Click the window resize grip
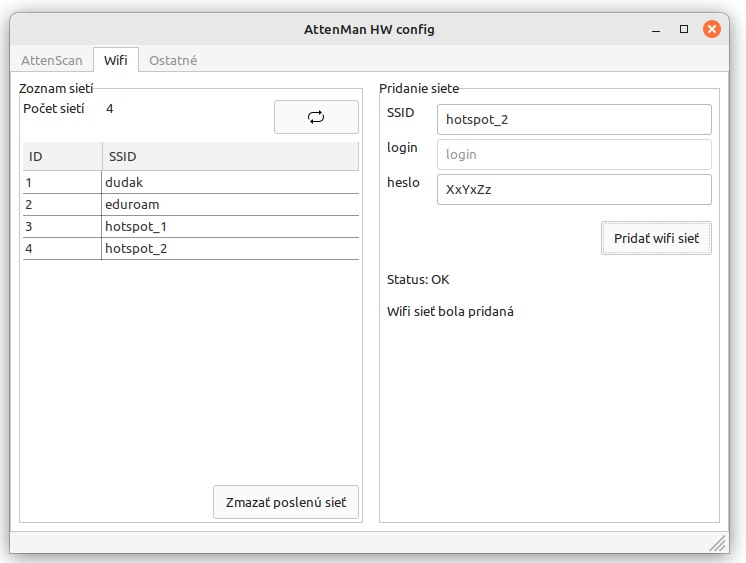This screenshot has height=563, width=746. (x=718, y=543)
